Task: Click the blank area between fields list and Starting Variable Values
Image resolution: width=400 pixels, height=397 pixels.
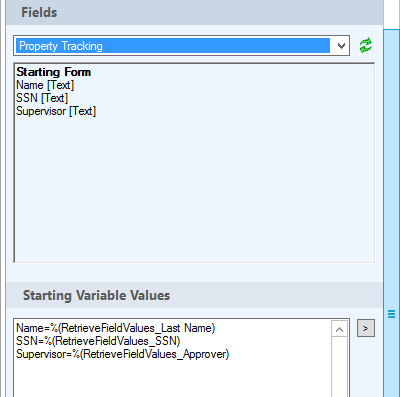Action: pos(194,273)
